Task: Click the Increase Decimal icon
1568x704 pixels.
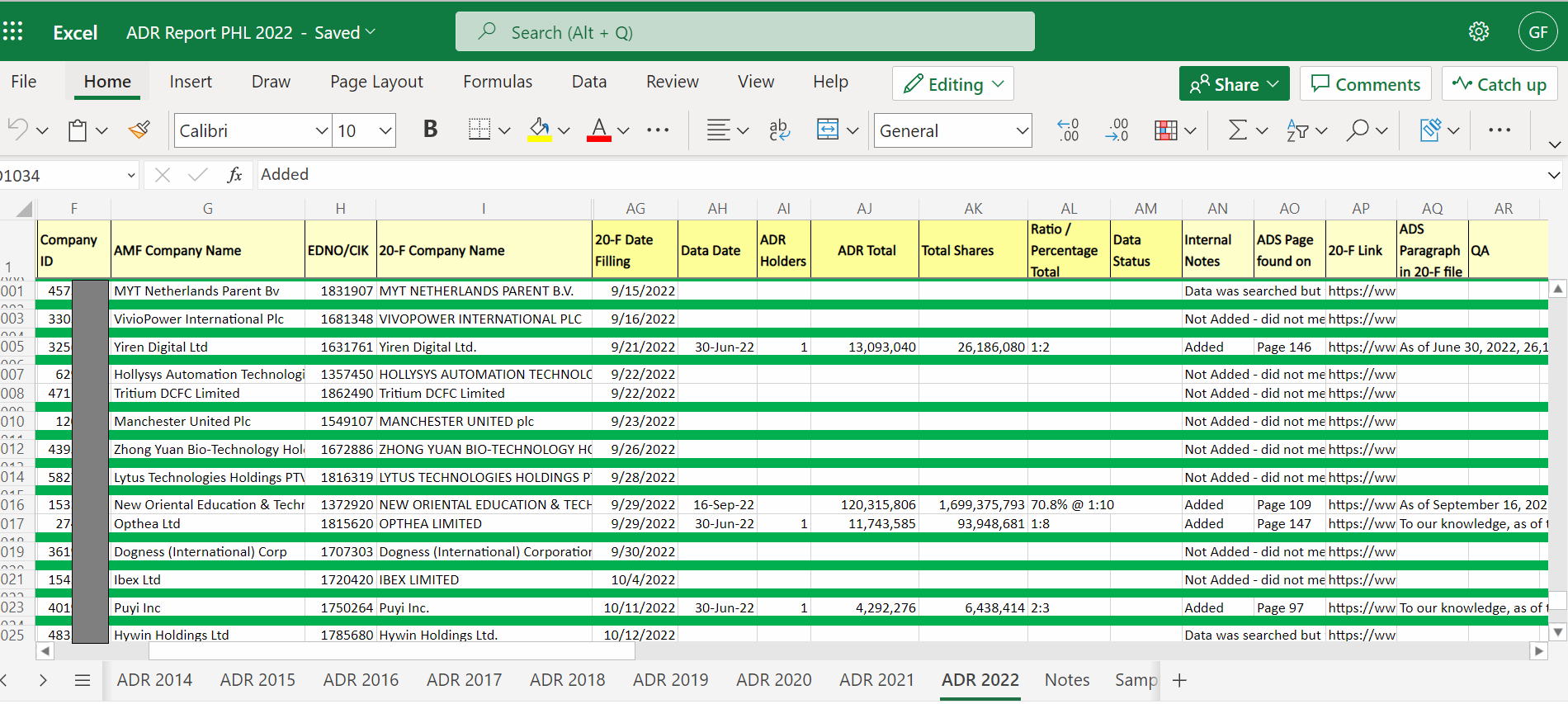Action: click(1067, 130)
